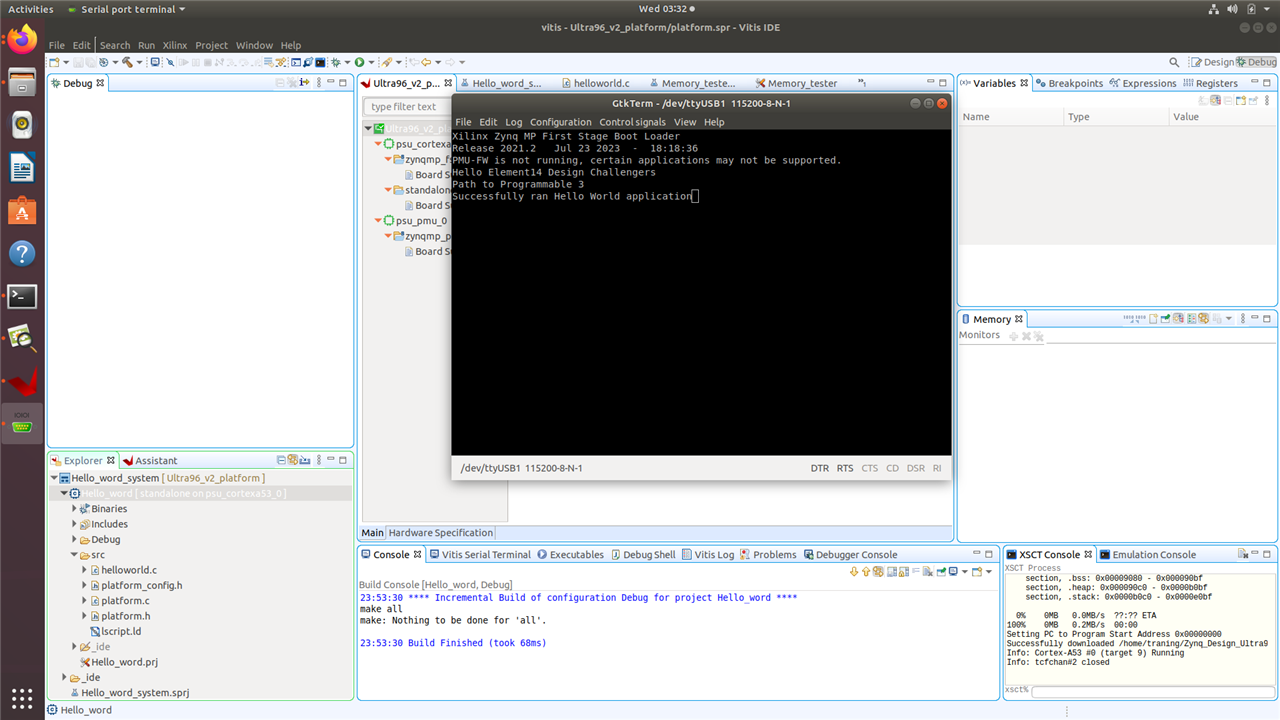Click Clear Console icon in Build Console
The height and width of the screenshot is (720, 1280).
click(928, 571)
